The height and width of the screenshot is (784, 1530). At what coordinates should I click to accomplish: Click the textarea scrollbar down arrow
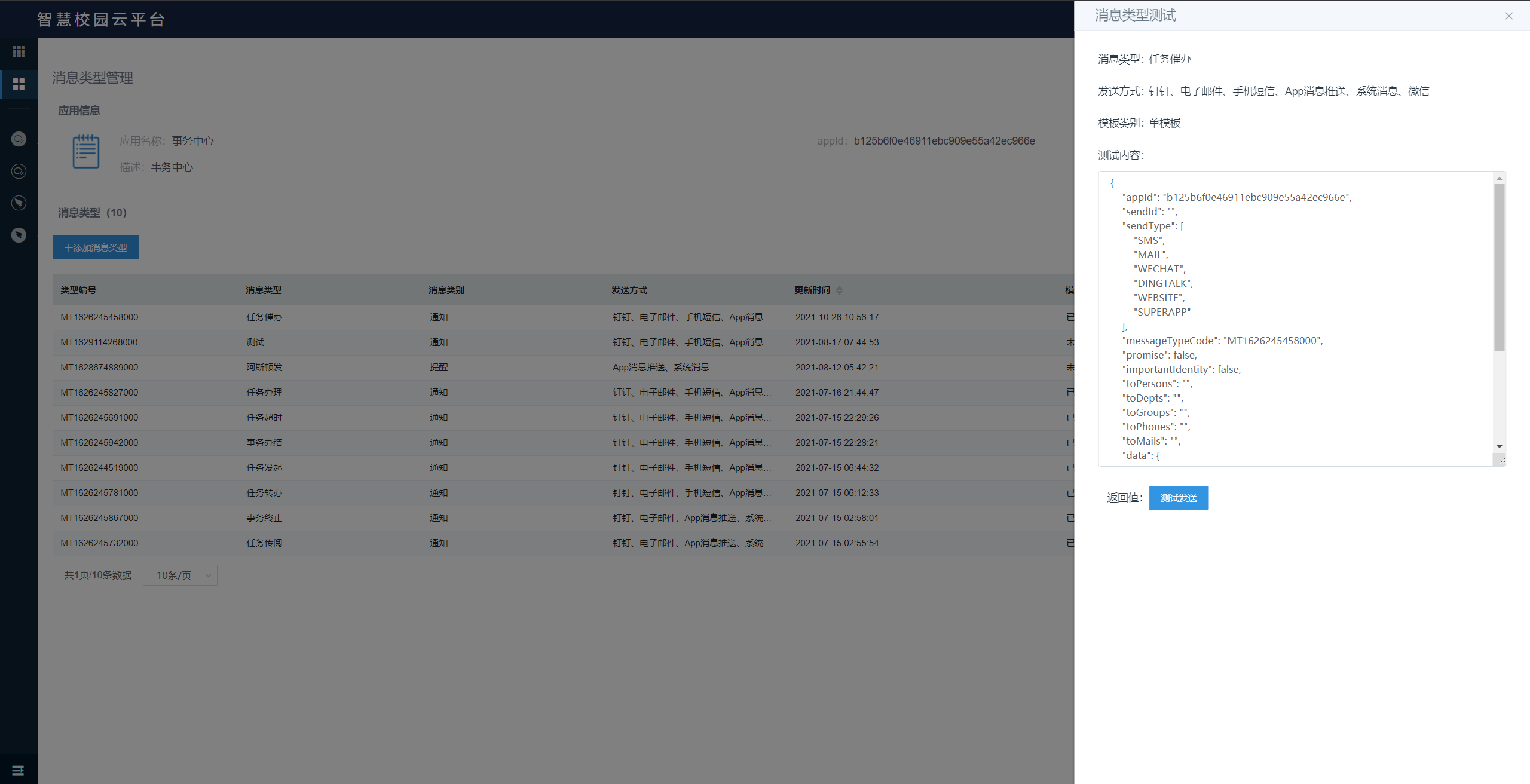click(x=1499, y=446)
